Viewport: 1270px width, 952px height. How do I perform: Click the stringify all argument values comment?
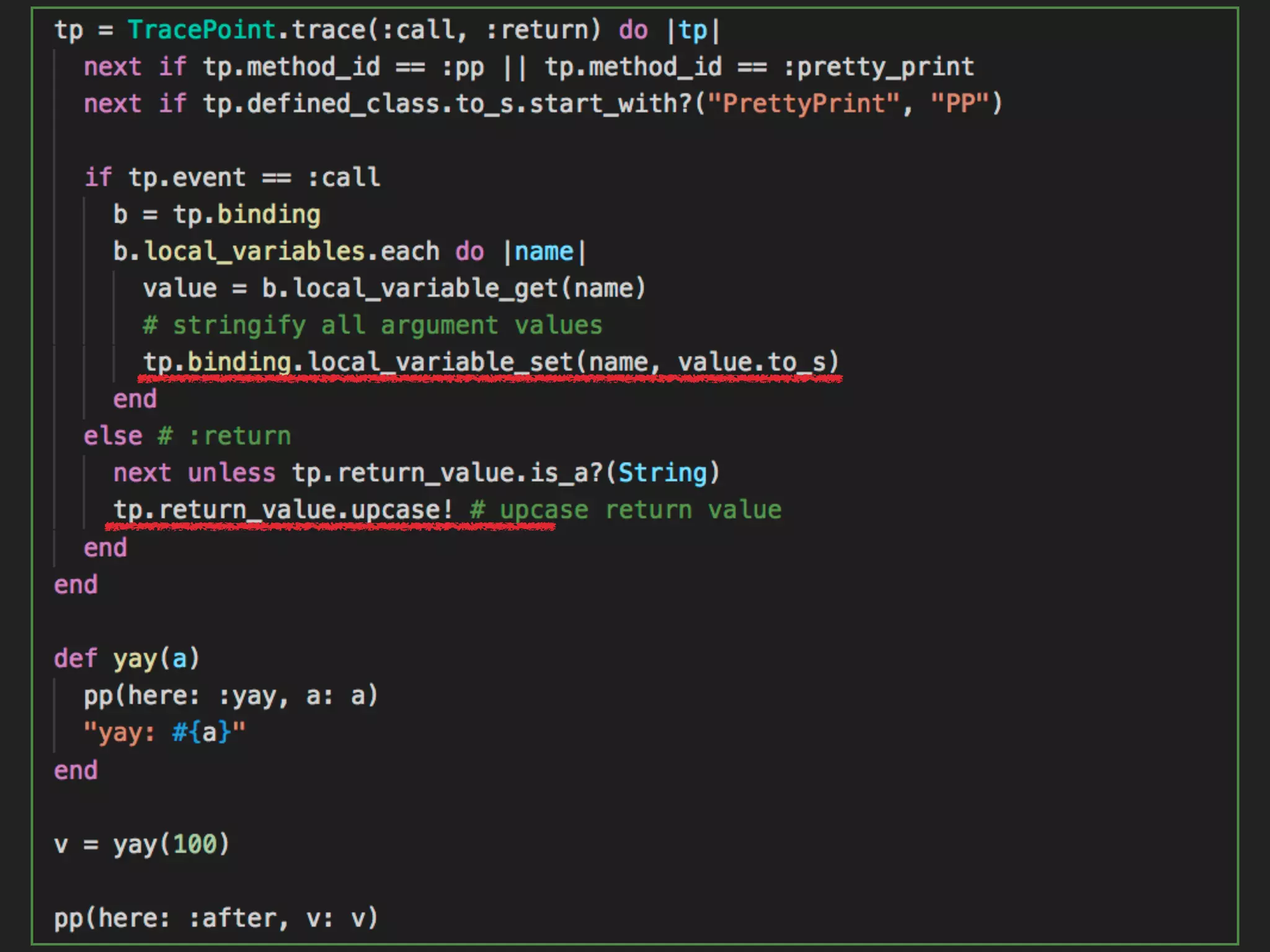[372, 325]
